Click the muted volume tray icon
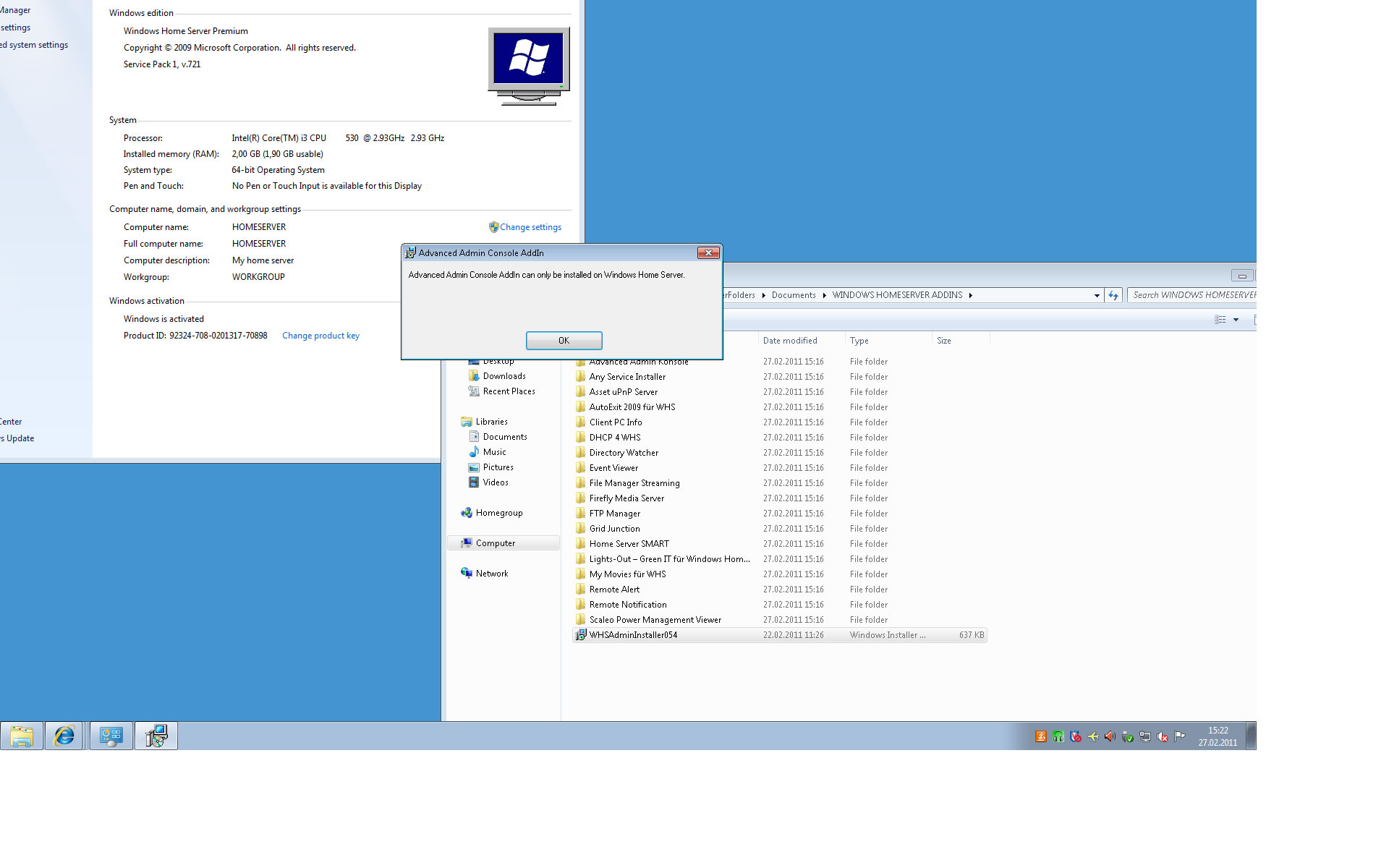Viewport: 1389px width, 868px height. (x=1163, y=736)
